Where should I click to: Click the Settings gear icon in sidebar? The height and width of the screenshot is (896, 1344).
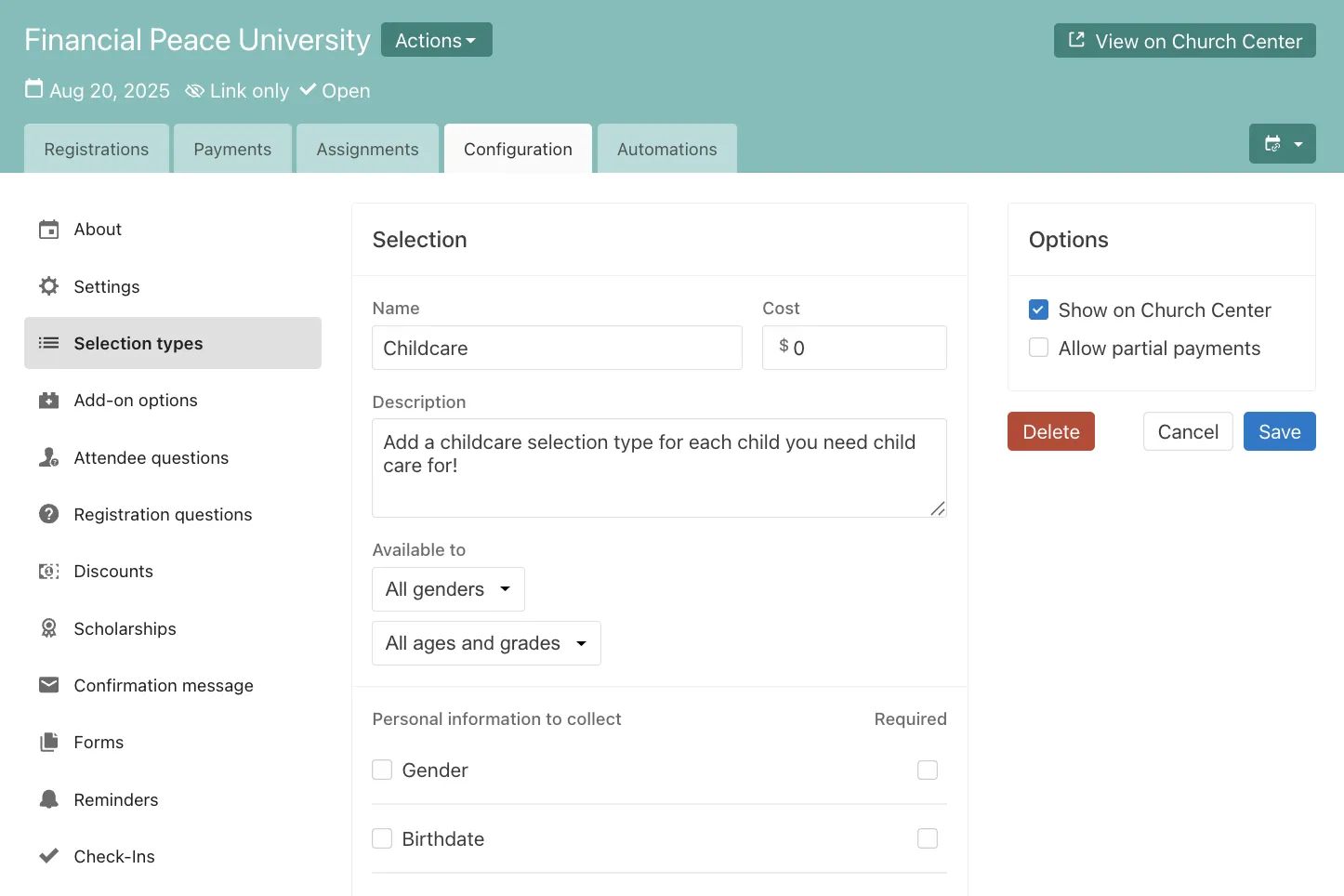[x=48, y=286]
